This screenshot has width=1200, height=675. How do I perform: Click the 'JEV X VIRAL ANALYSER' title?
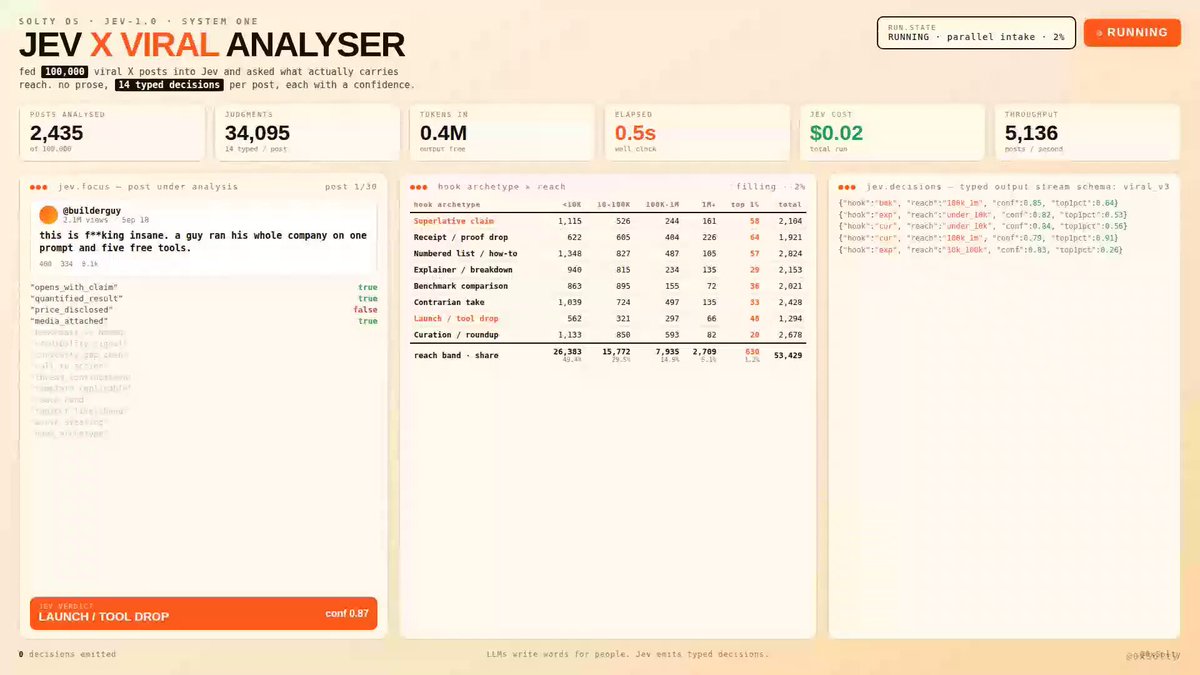coord(212,44)
